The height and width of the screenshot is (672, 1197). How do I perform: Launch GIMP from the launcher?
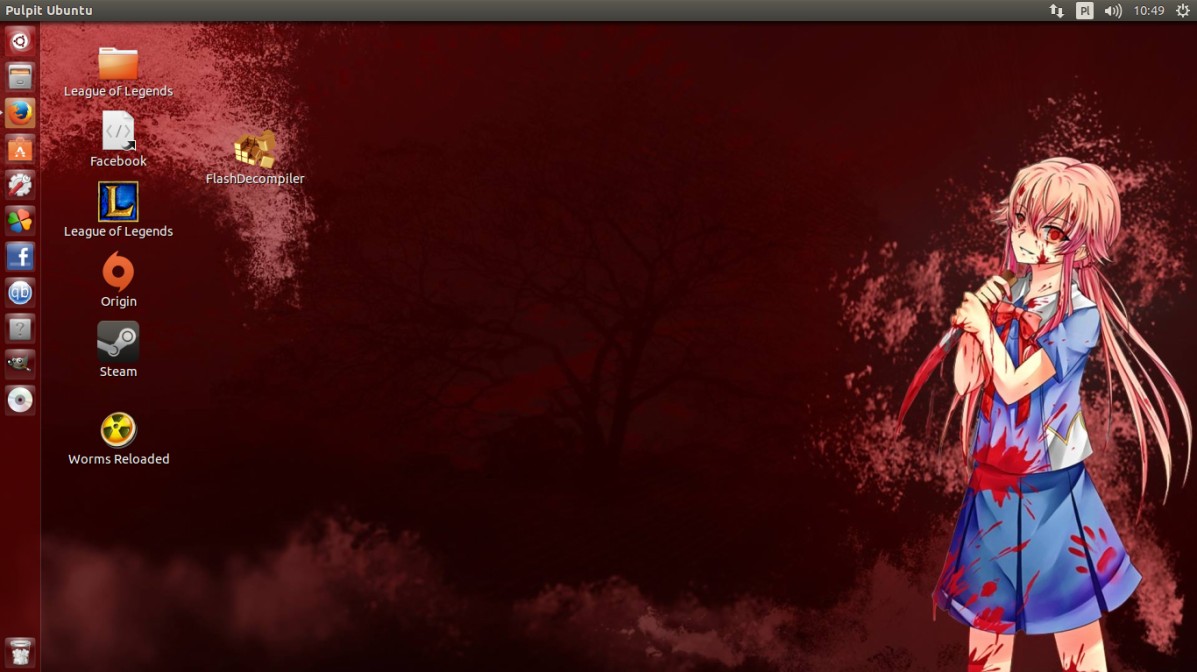point(20,363)
